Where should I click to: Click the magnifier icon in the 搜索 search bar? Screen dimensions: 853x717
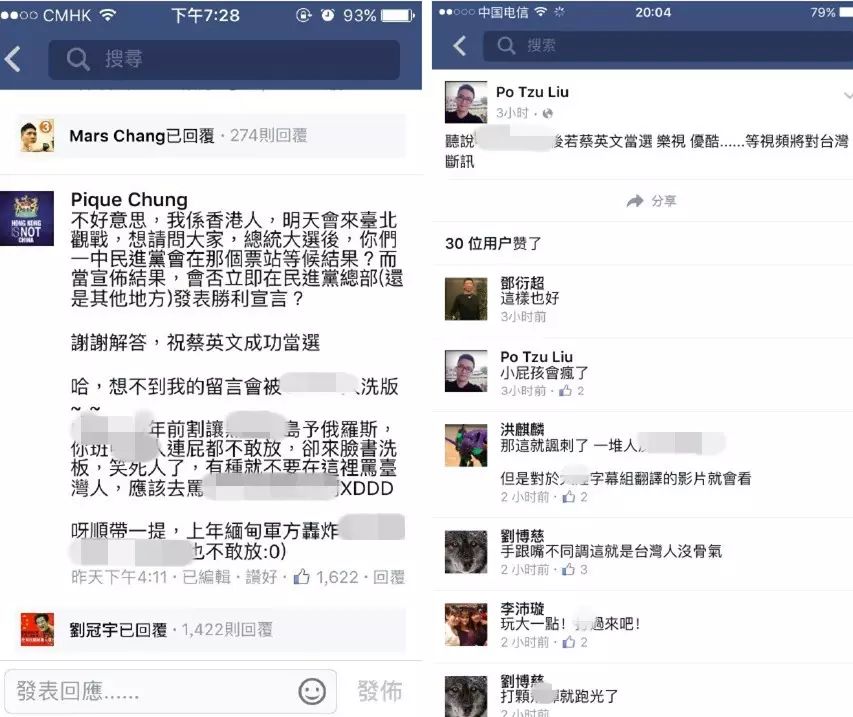[x=506, y=46]
